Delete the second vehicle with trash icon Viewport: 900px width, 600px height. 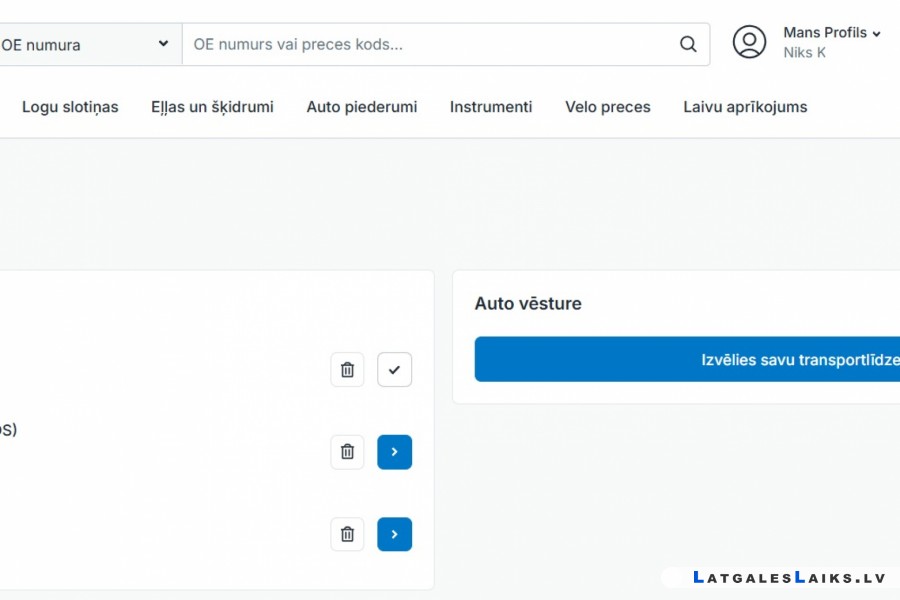click(x=347, y=452)
